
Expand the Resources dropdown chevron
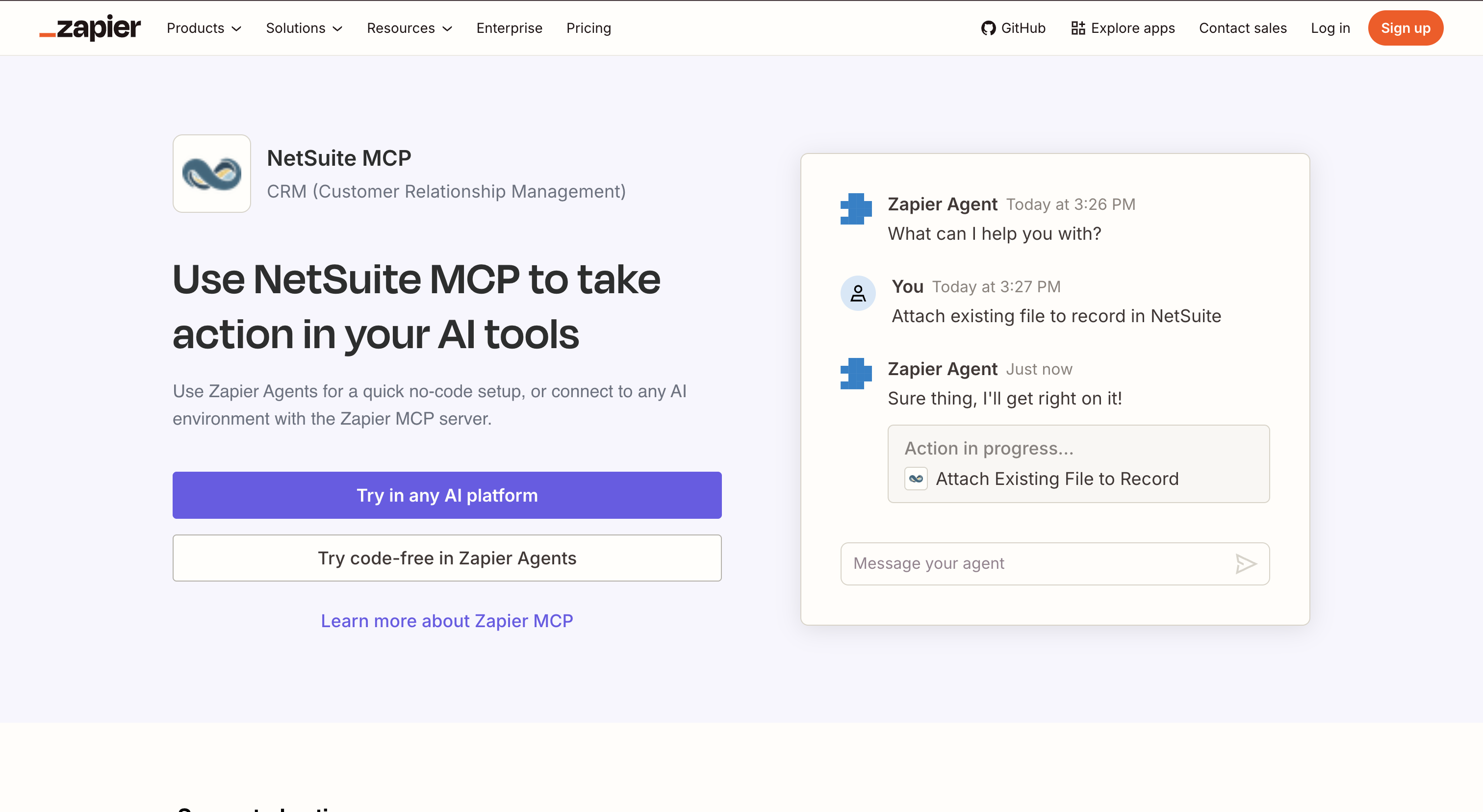pos(447,29)
